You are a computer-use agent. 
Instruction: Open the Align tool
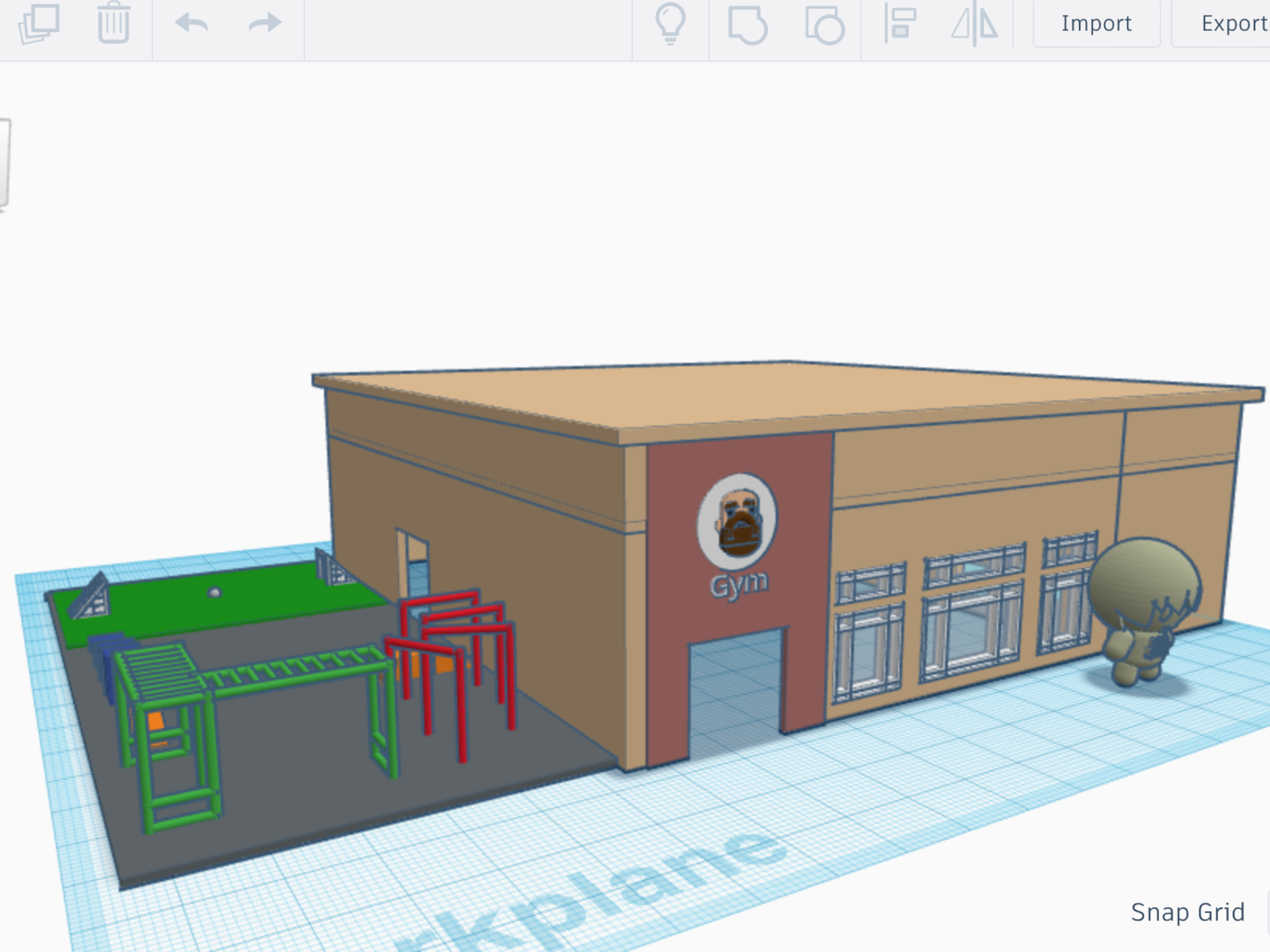click(x=900, y=24)
